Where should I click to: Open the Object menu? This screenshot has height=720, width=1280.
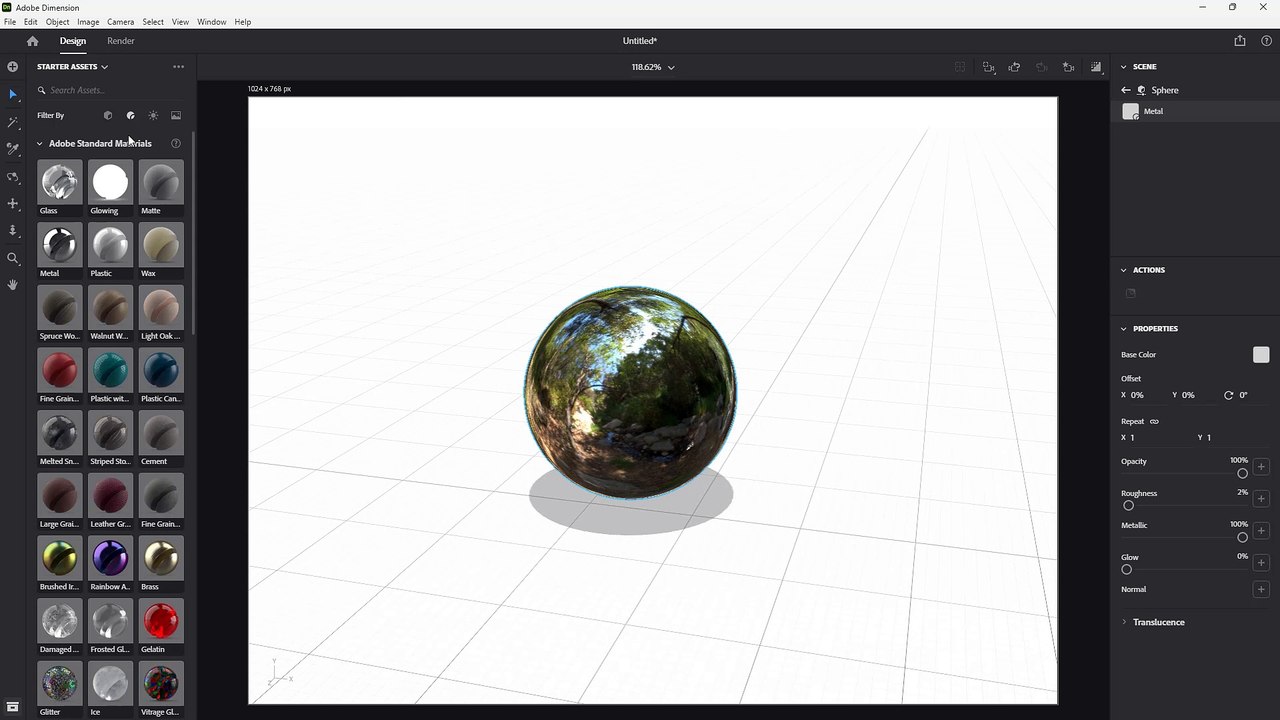(x=58, y=22)
